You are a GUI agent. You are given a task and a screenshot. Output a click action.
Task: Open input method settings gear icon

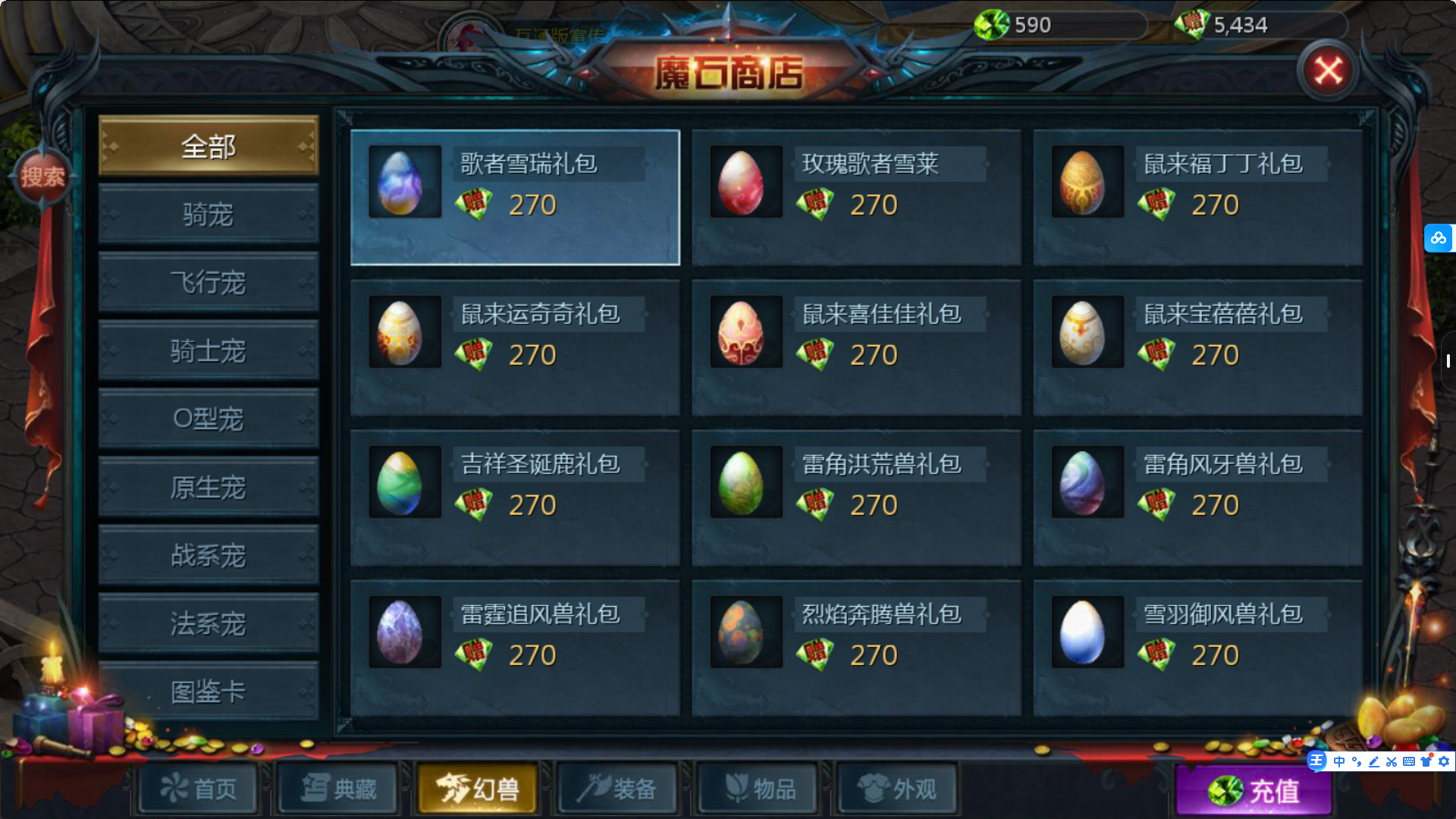(1444, 761)
